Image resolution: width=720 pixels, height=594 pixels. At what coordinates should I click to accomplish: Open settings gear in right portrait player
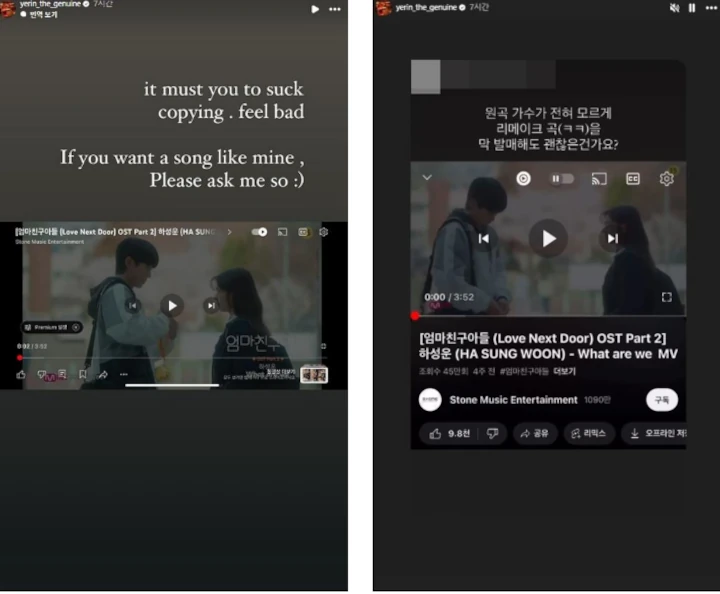666,178
